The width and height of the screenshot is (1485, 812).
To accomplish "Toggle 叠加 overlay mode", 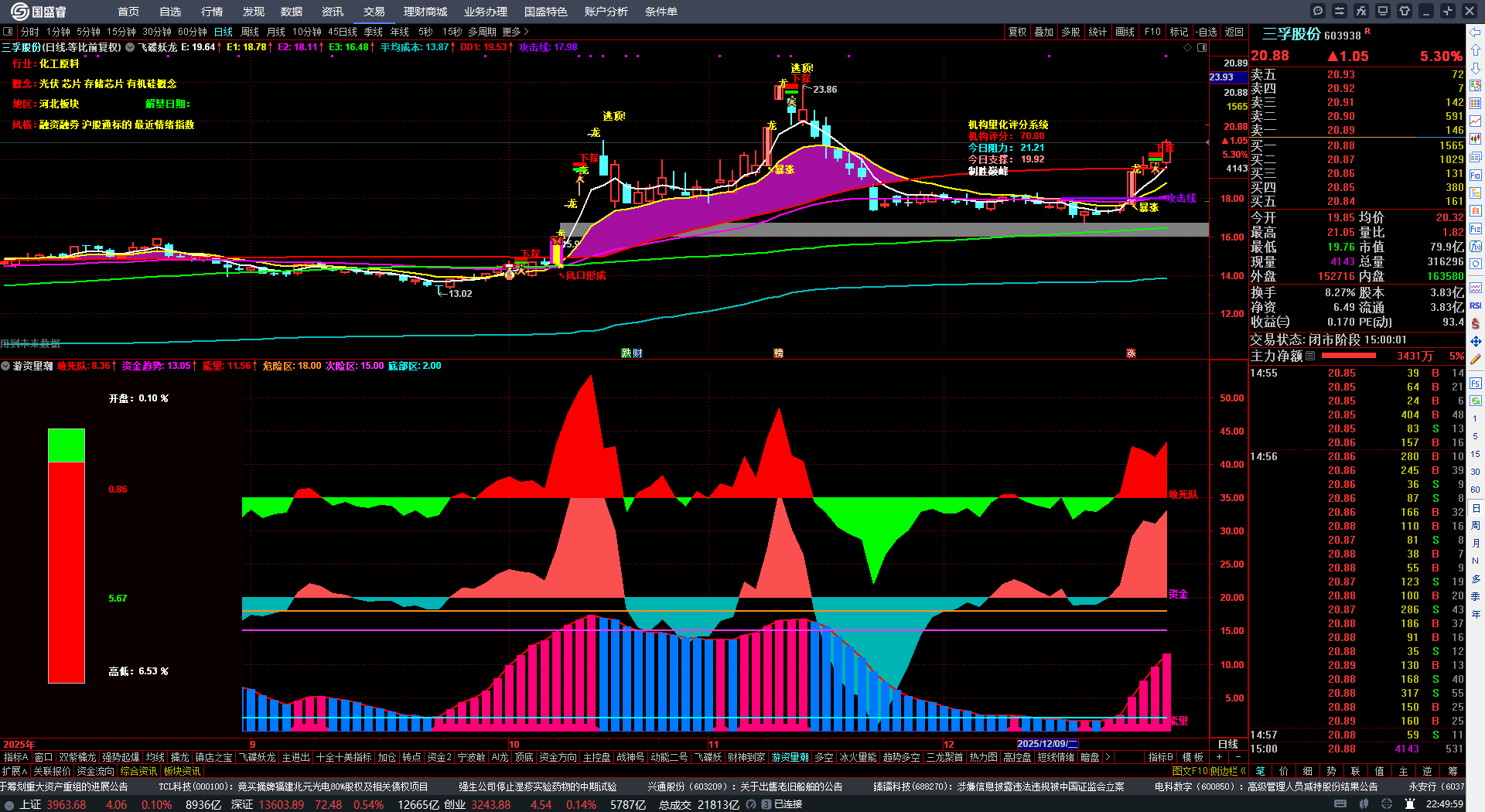I will [x=1044, y=32].
